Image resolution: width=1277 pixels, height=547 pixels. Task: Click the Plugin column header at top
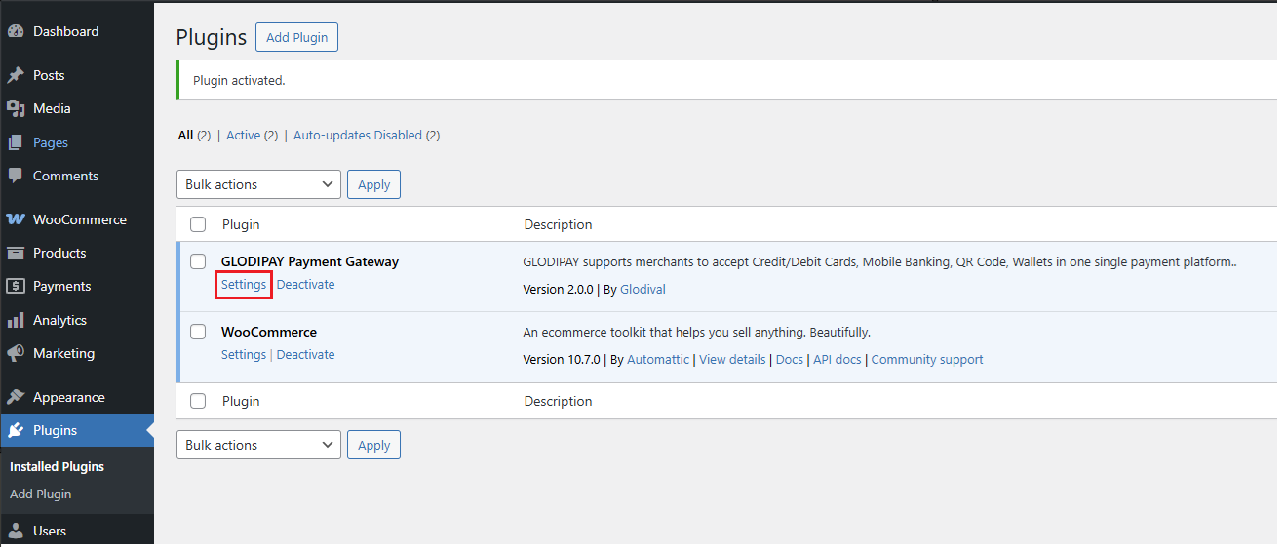[241, 224]
